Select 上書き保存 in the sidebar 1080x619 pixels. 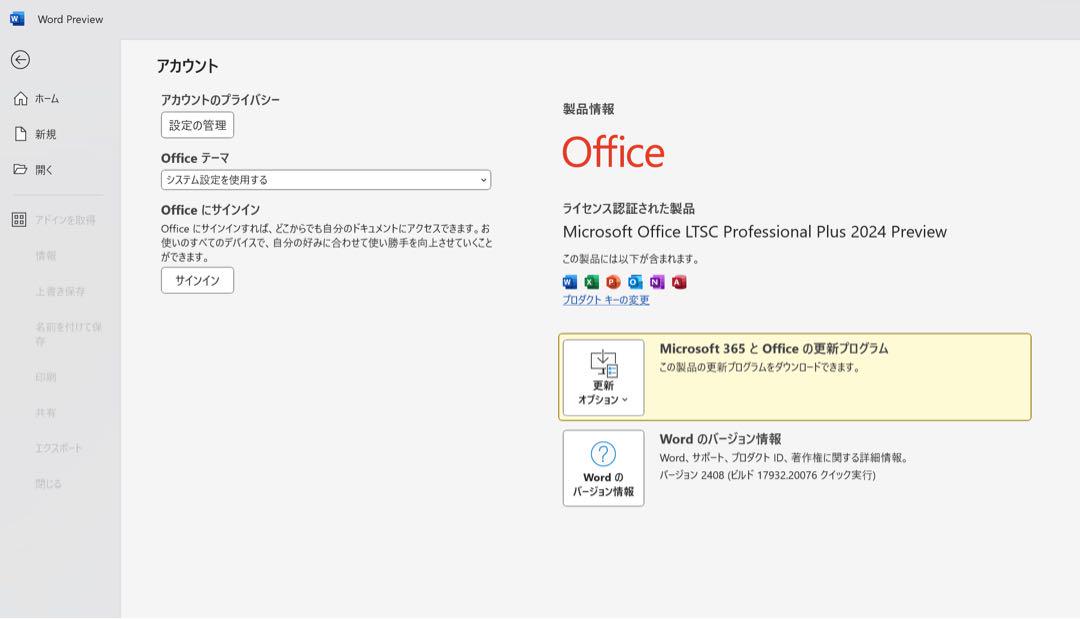coord(61,291)
